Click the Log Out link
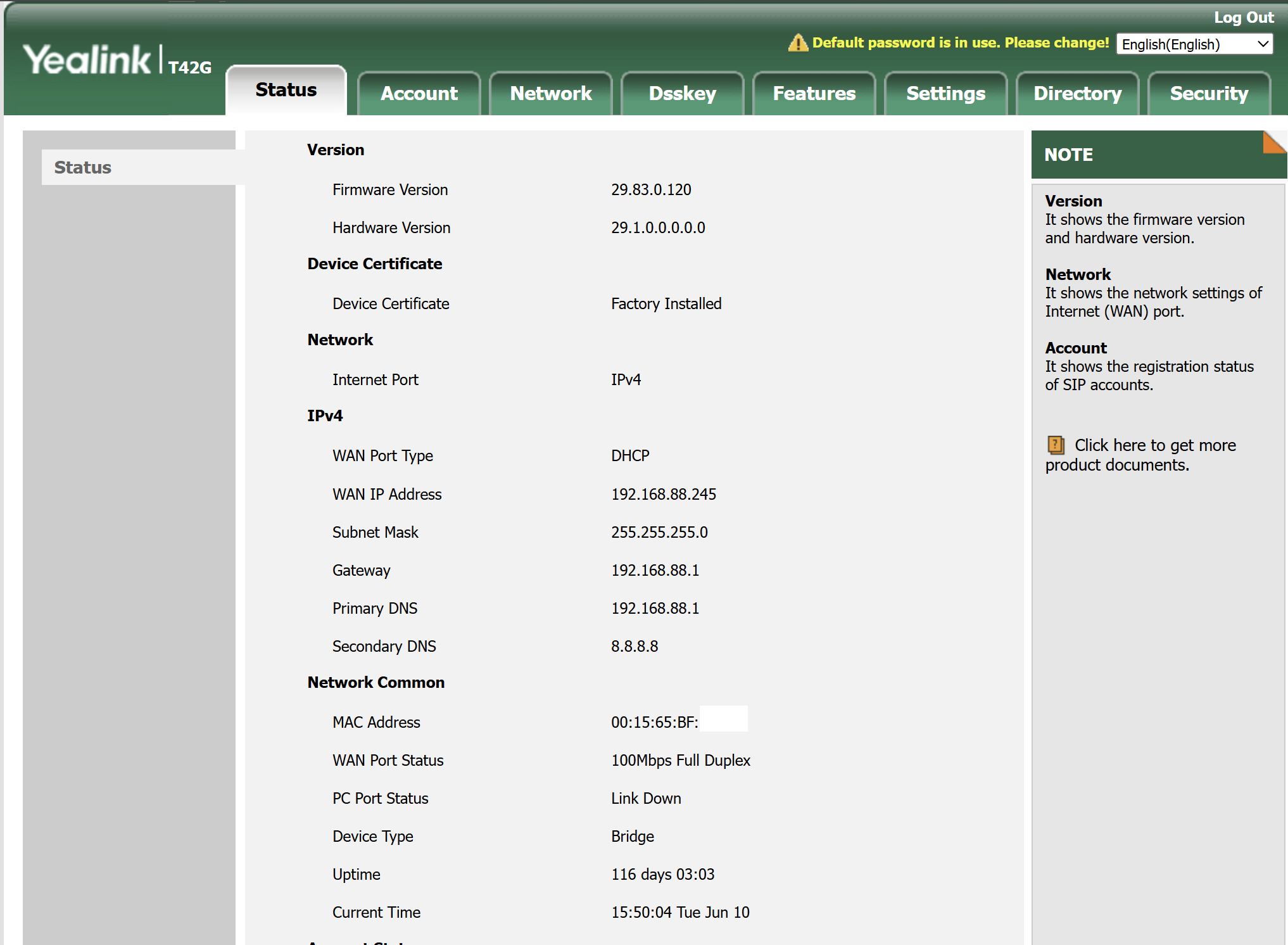This screenshot has height=945, width=1288. click(1243, 18)
